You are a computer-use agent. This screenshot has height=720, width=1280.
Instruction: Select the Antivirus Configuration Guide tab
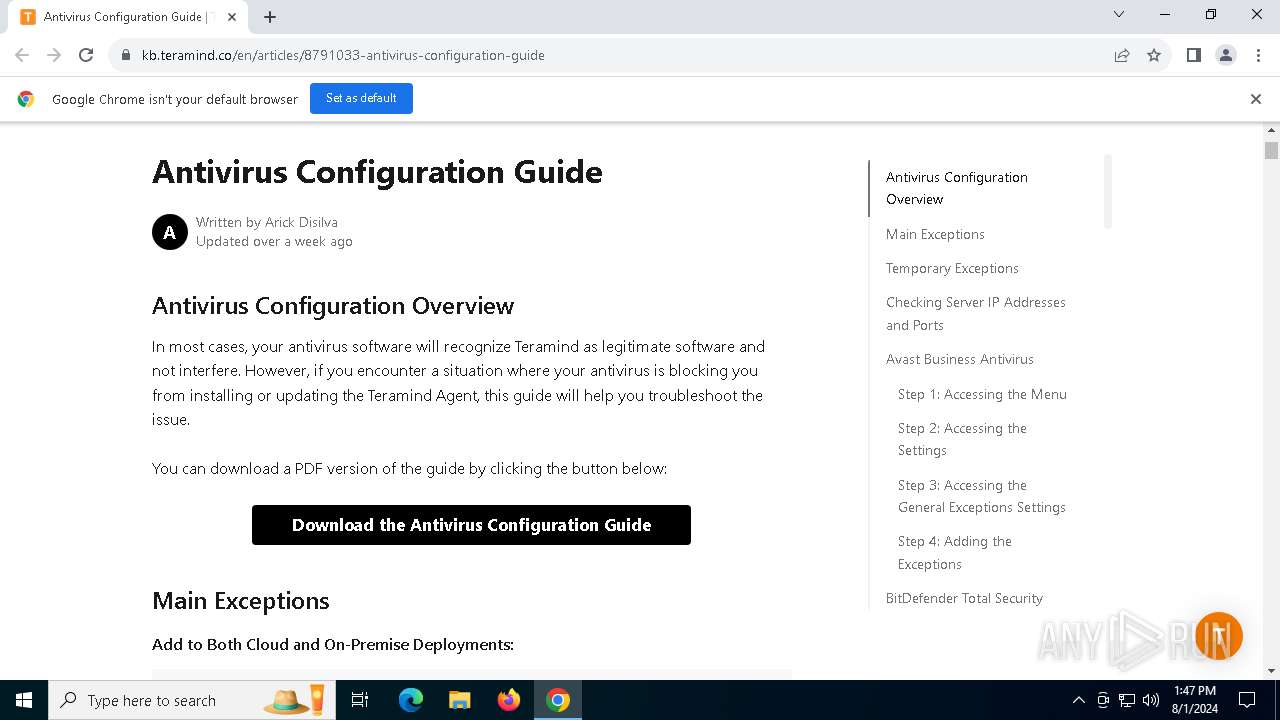130,17
